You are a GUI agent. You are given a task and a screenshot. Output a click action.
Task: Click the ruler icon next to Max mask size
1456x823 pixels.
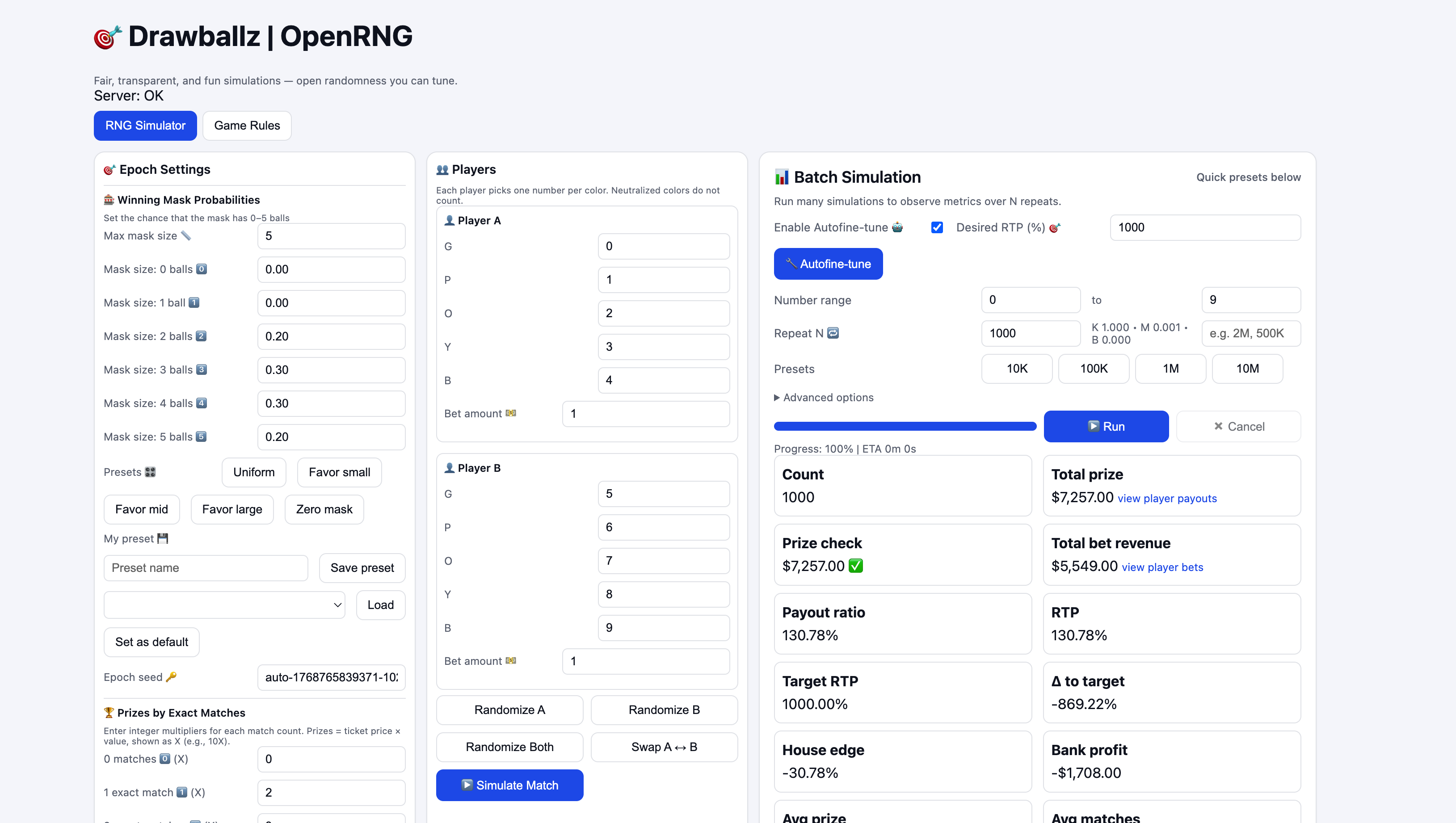point(186,236)
